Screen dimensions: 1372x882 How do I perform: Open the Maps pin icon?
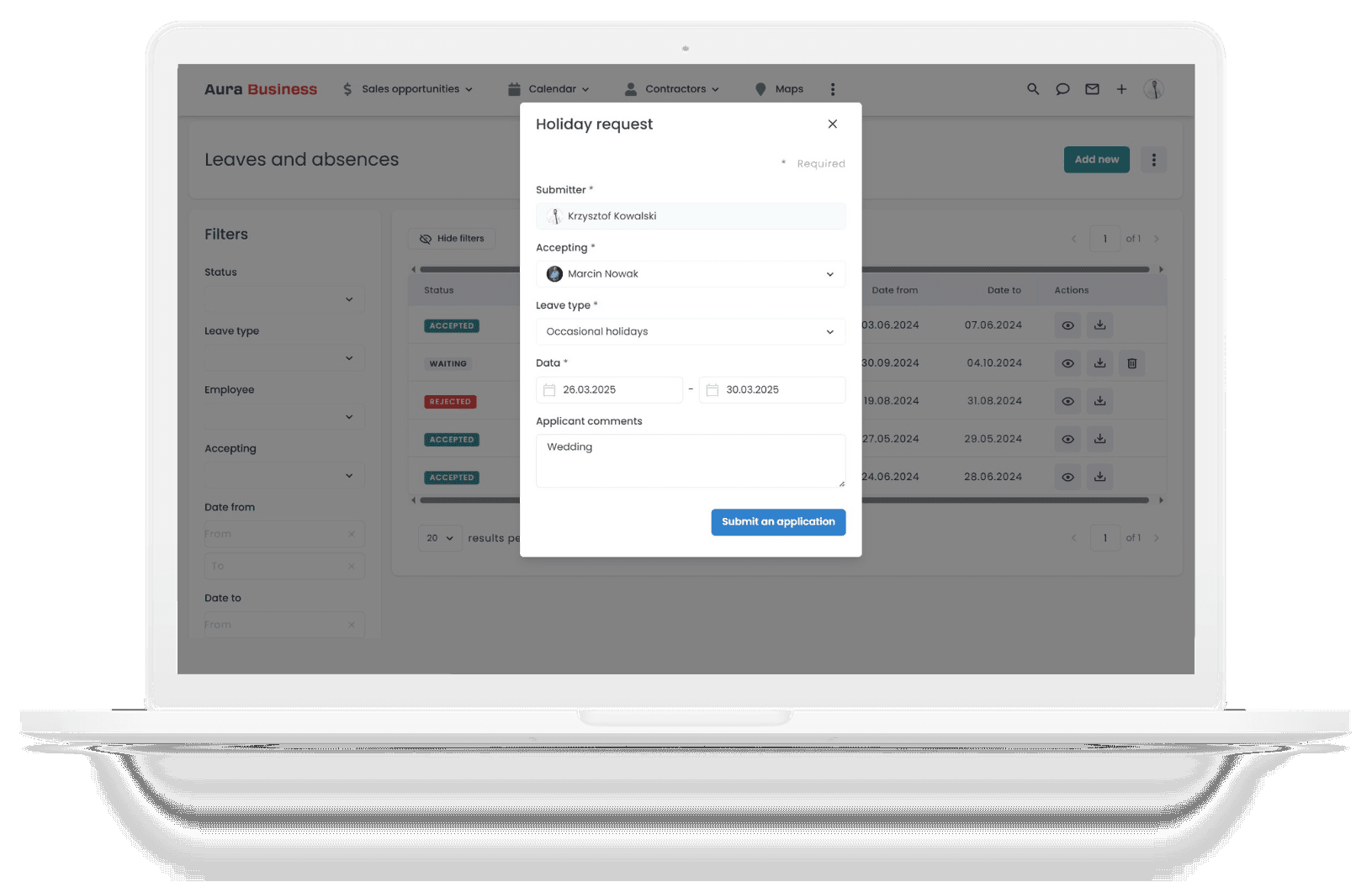pos(760,88)
